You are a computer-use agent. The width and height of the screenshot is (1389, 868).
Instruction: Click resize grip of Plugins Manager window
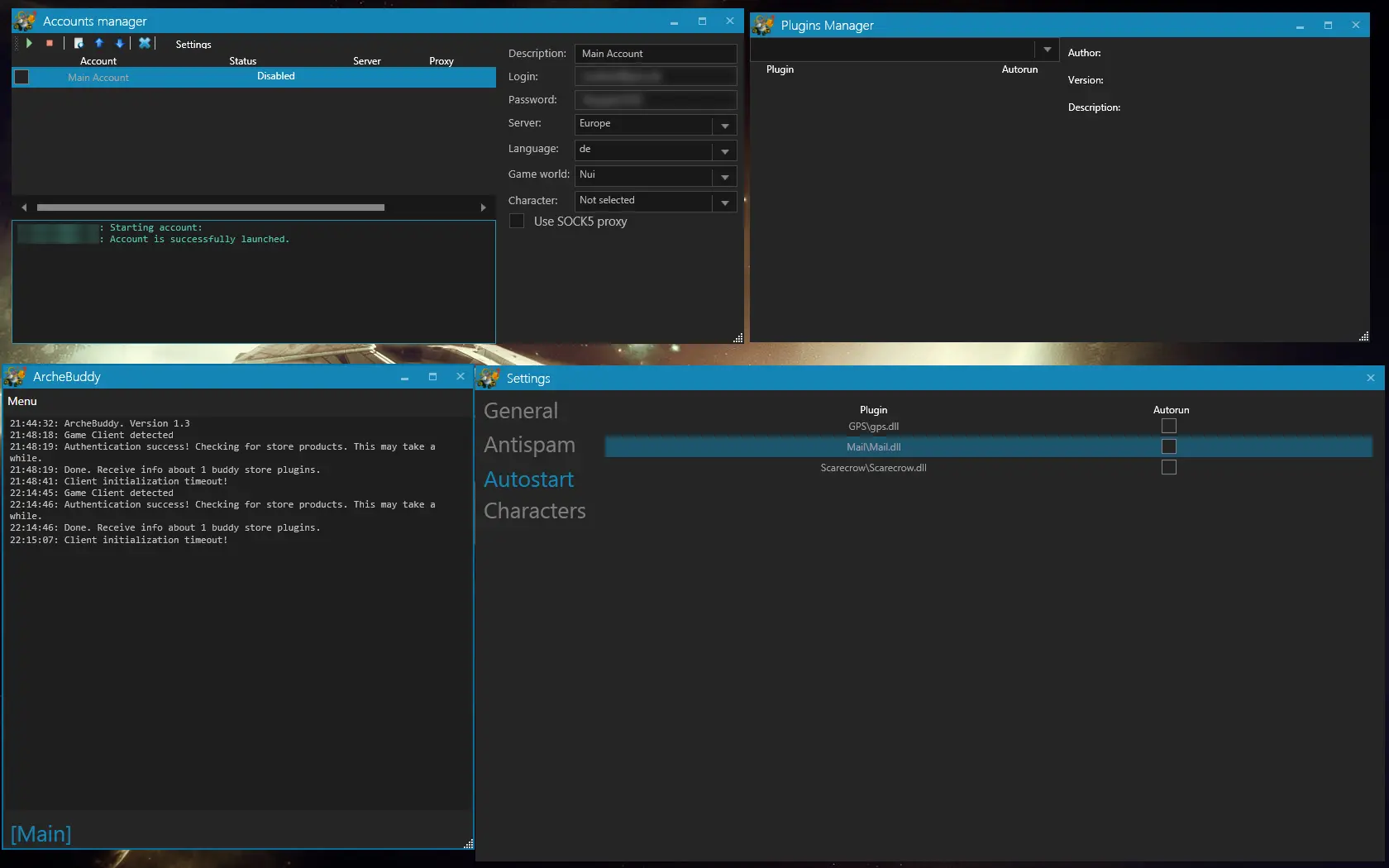coord(1364,336)
